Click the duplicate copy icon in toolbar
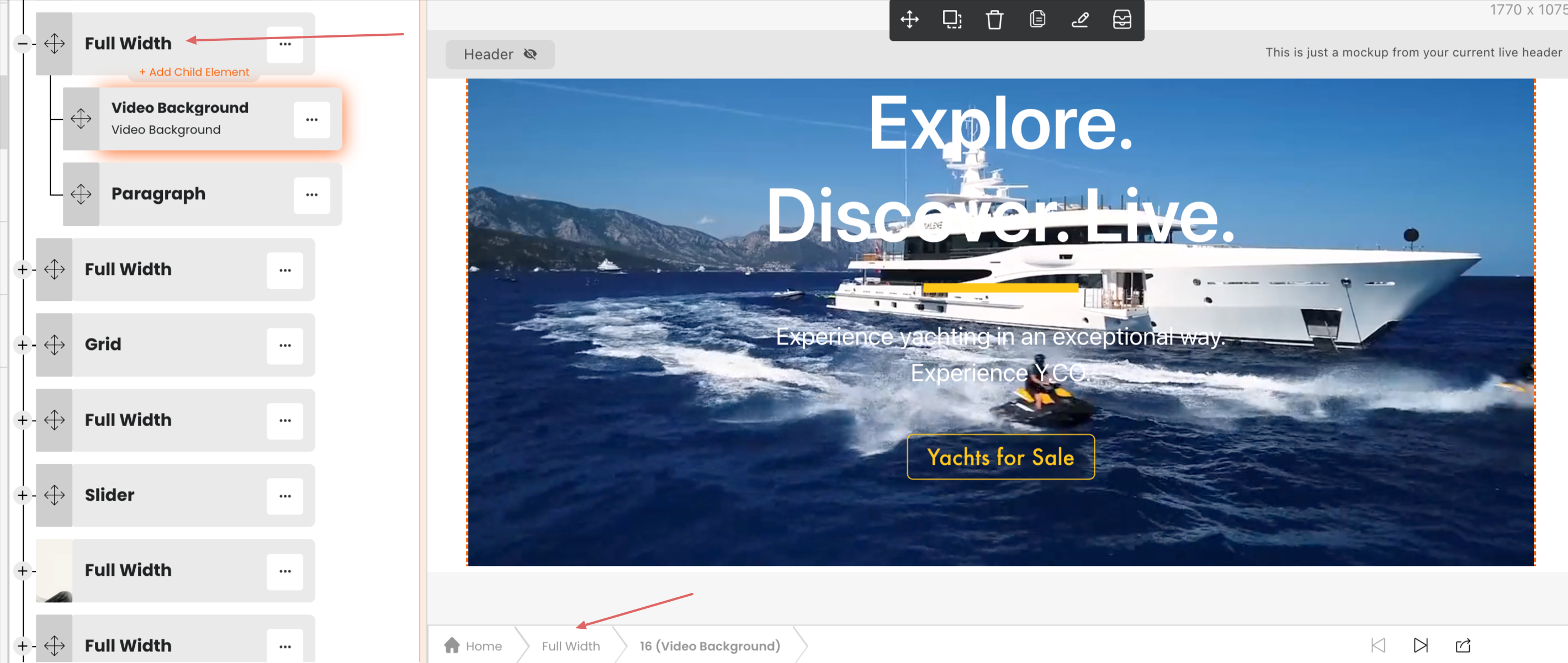This screenshot has width=1568, height=663. pos(1037,19)
